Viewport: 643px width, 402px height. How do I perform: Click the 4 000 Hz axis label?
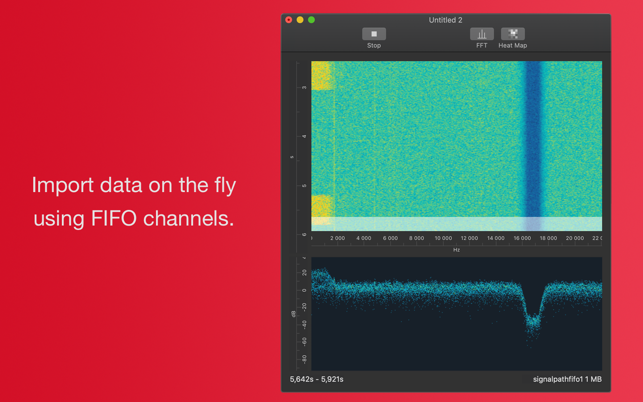pos(363,238)
